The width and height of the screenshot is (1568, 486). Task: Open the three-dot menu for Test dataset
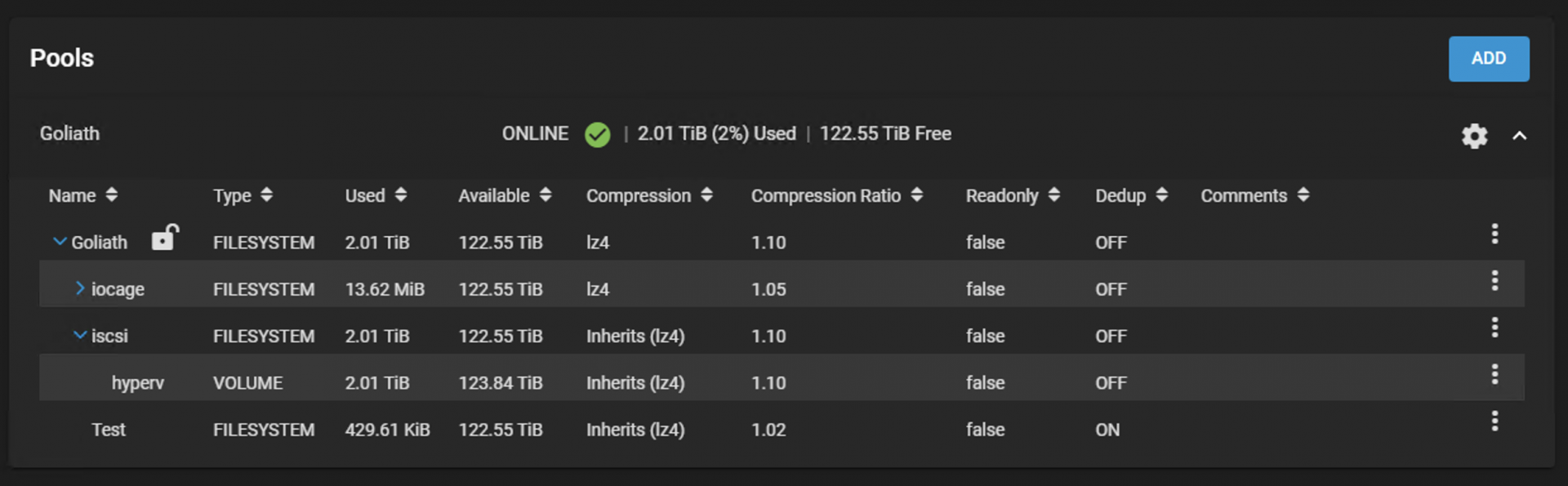click(1494, 421)
